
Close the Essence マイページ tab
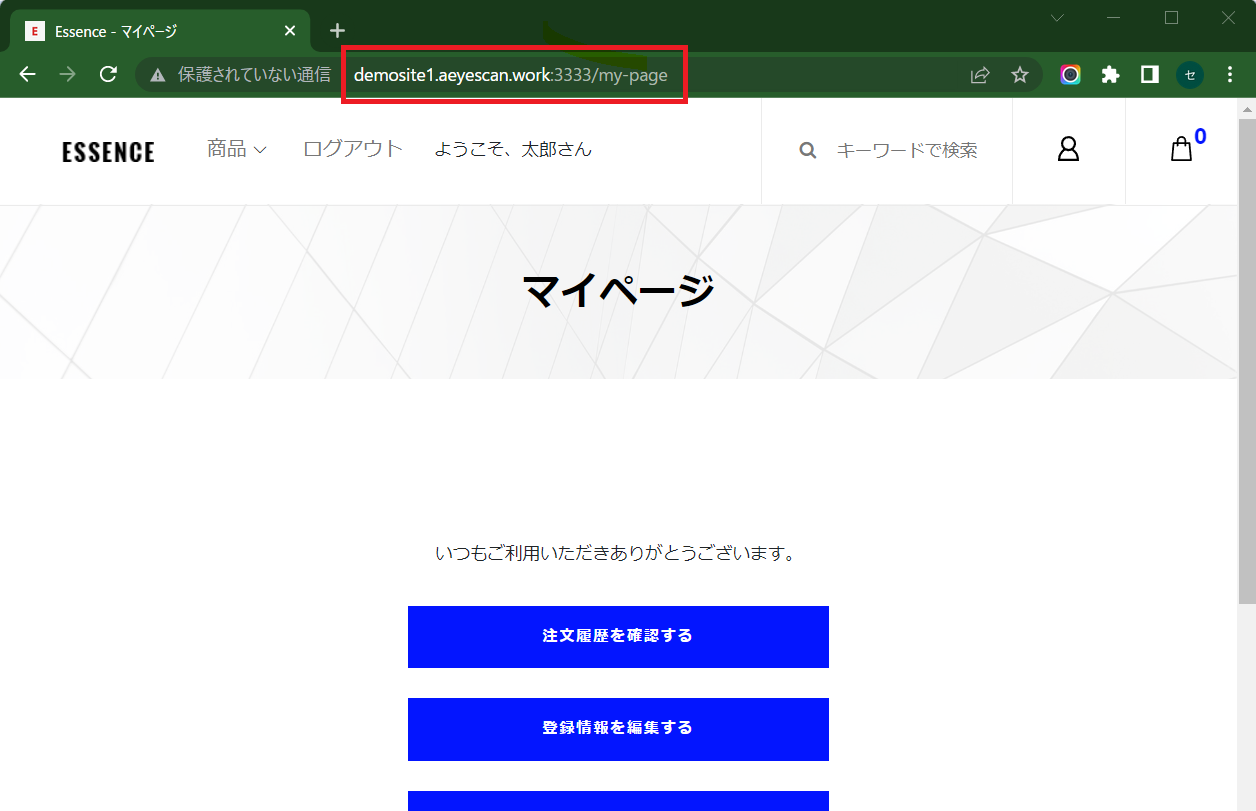(290, 31)
